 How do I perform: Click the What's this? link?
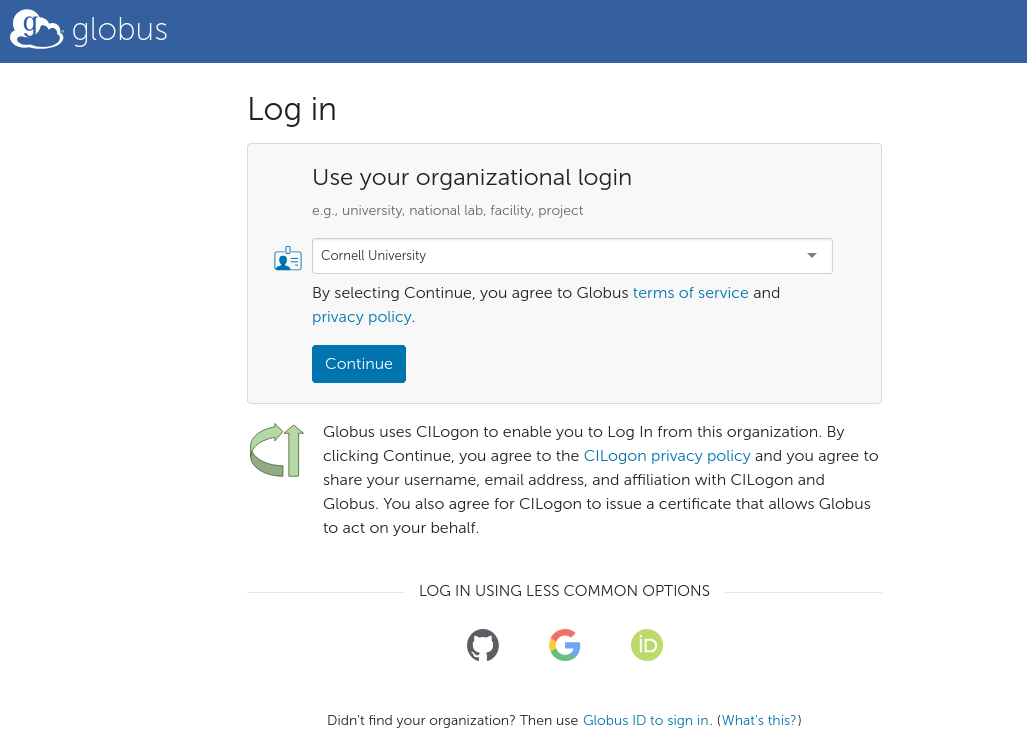click(758, 720)
